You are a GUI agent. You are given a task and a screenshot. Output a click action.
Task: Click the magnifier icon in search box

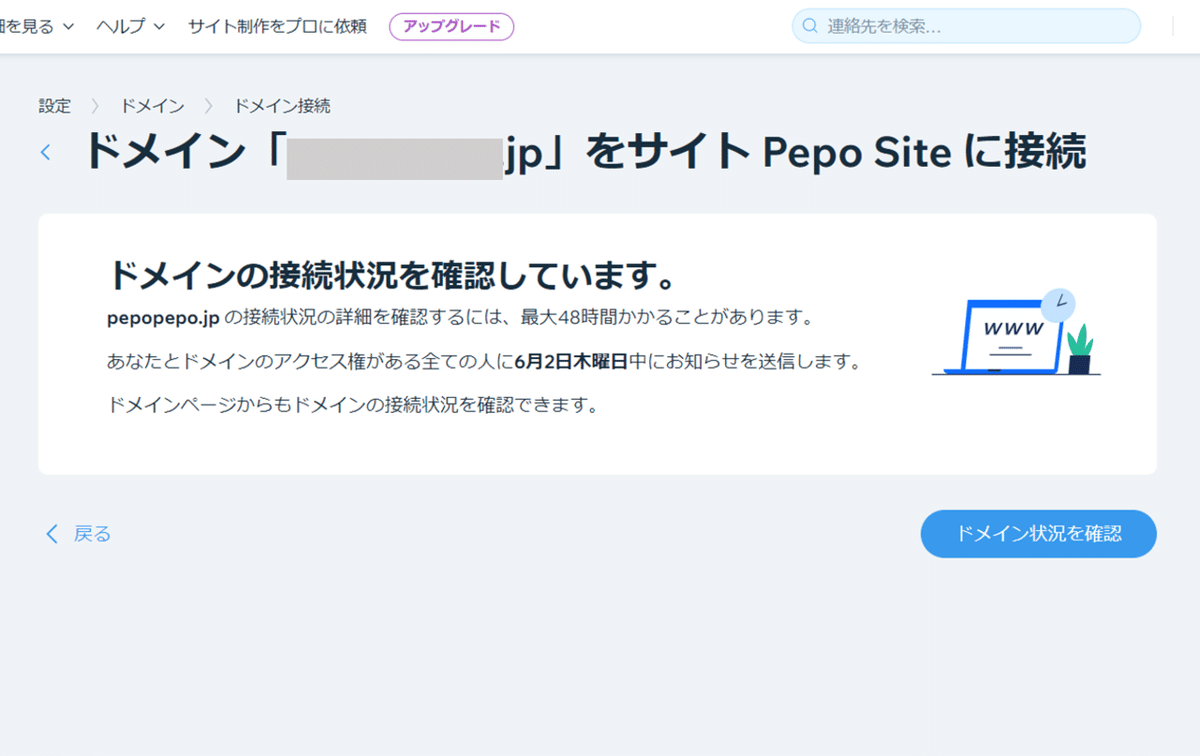pos(810,26)
